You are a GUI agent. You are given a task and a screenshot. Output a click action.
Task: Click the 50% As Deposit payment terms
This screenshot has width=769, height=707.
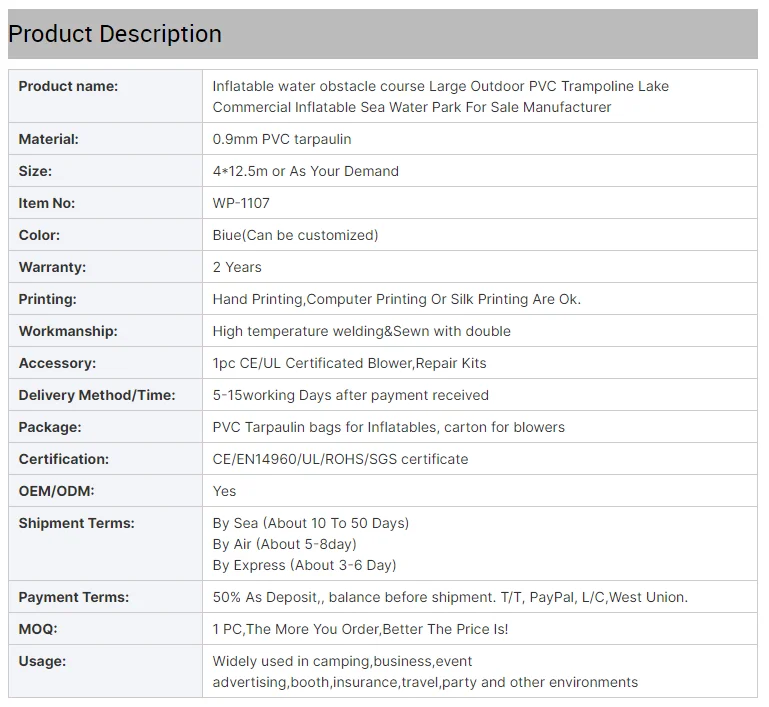(450, 597)
